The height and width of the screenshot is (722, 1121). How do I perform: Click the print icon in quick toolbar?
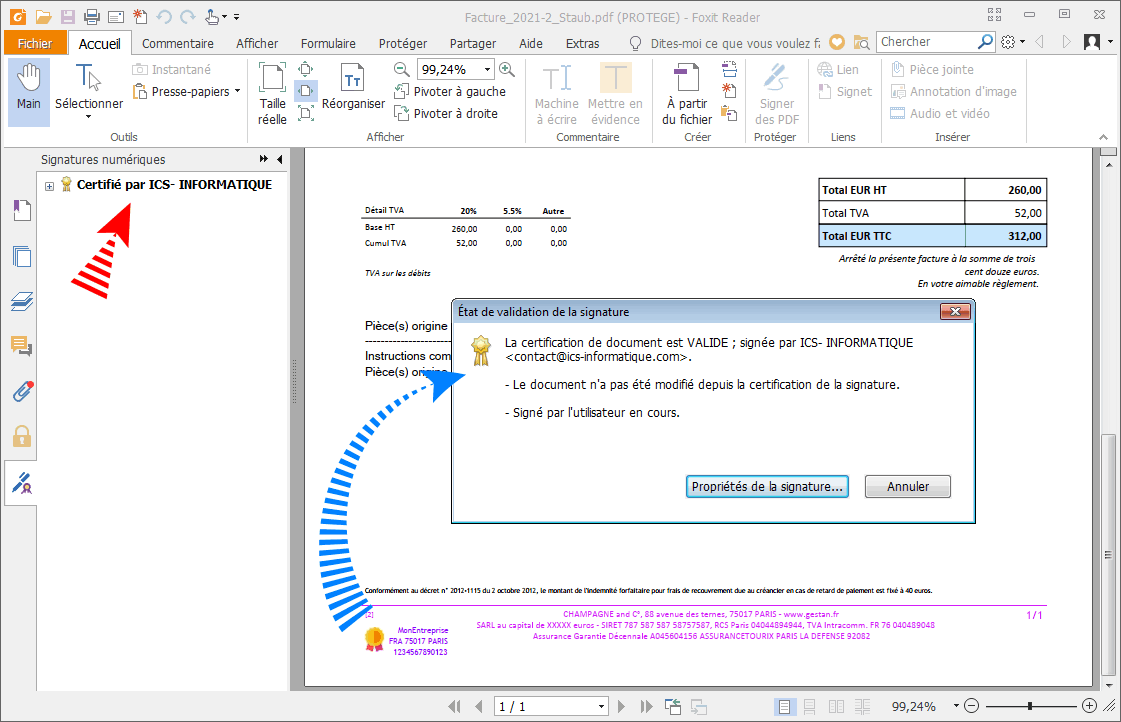pyautogui.click(x=92, y=16)
